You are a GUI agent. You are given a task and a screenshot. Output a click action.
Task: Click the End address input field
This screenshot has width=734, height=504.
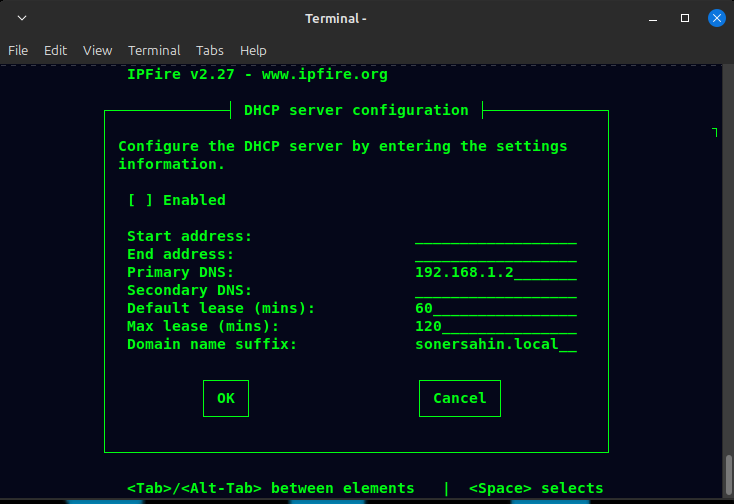(496, 254)
